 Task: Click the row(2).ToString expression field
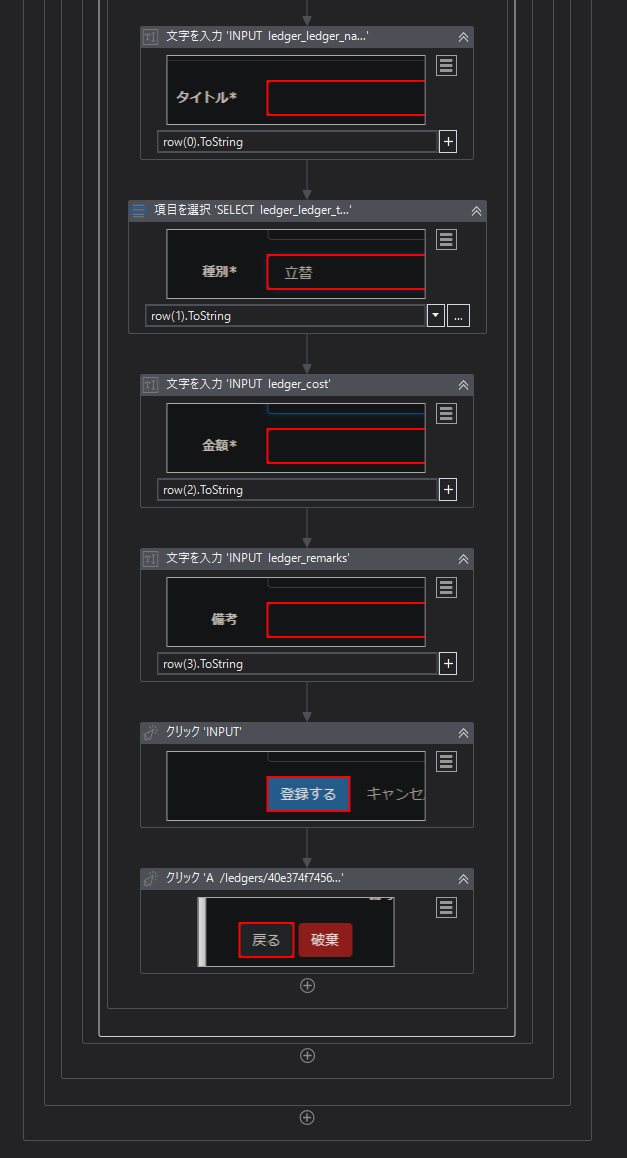tap(297, 490)
